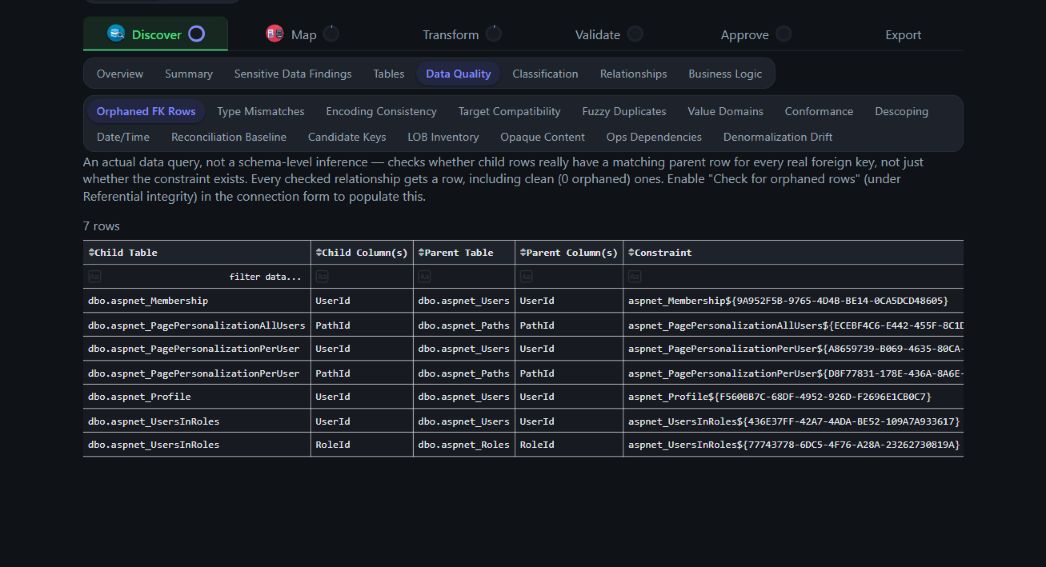Select the Data Quality tab
This screenshot has width=1046, height=567.
[458, 73]
